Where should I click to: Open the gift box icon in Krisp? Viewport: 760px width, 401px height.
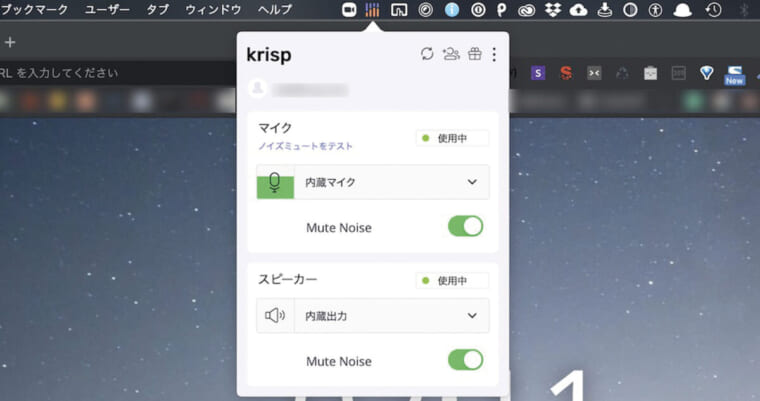(475, 54)
